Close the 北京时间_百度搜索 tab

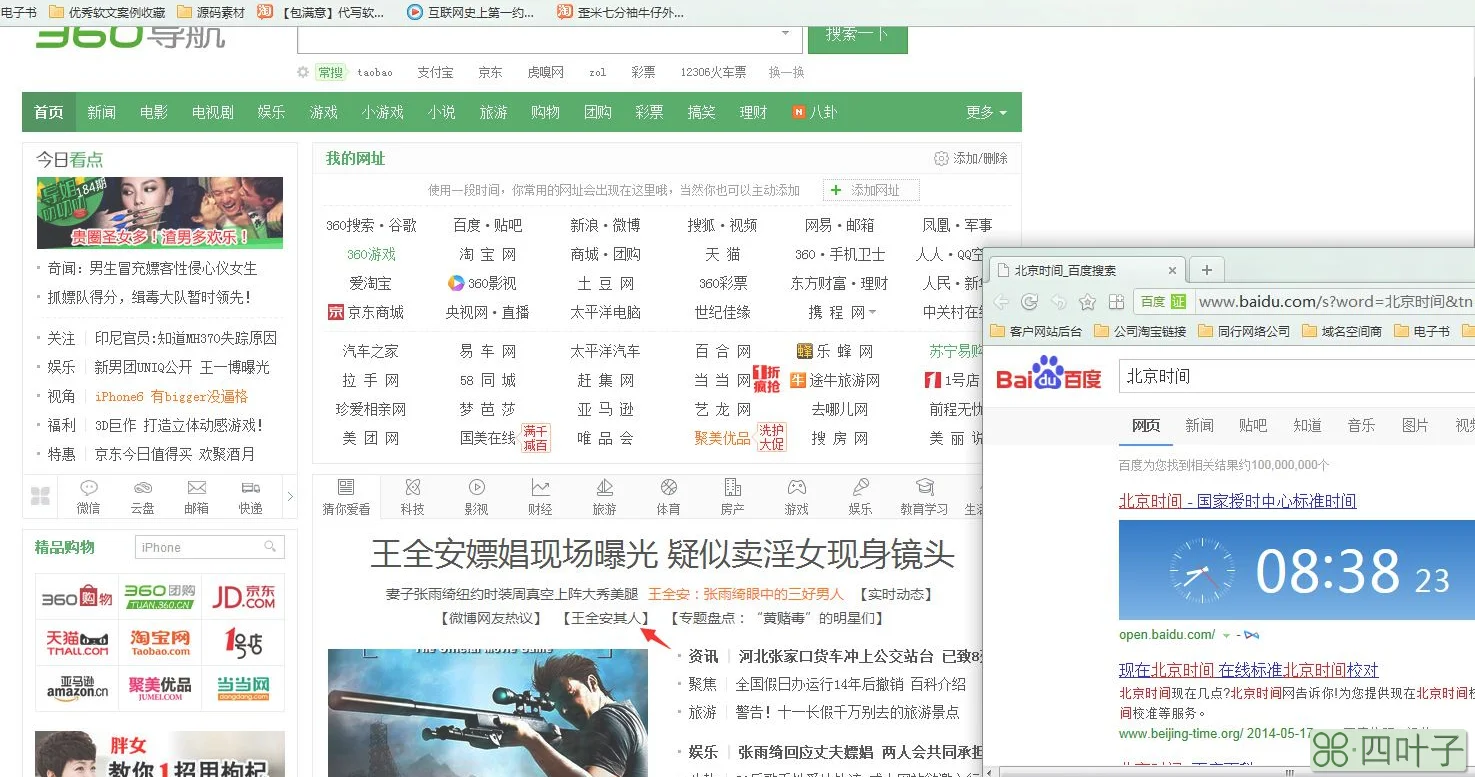coord(1173,271)
